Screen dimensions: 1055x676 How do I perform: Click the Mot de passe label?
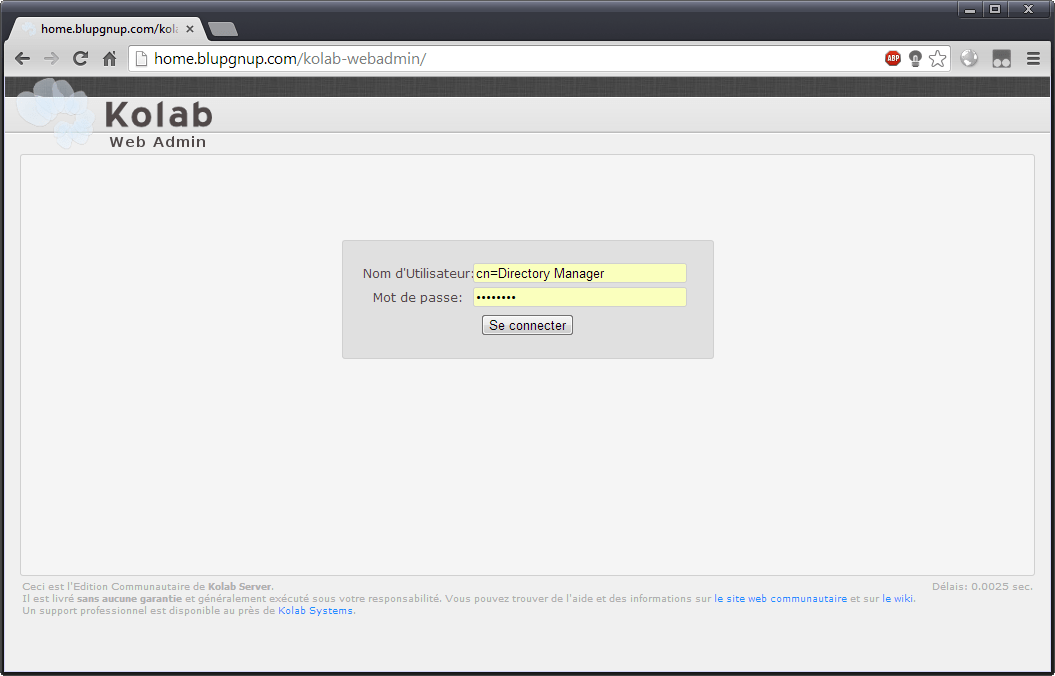[x=417, y=297]
